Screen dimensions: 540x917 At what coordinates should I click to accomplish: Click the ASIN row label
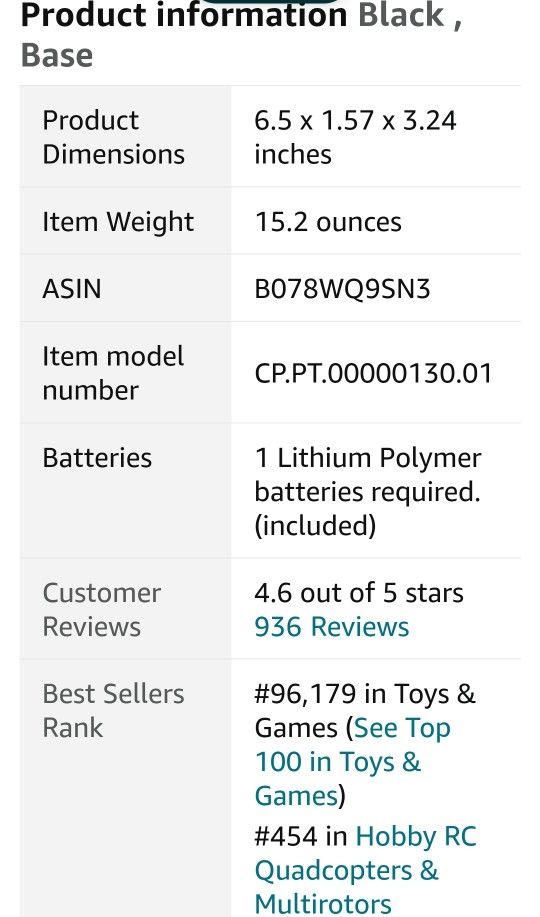[71, 289]
